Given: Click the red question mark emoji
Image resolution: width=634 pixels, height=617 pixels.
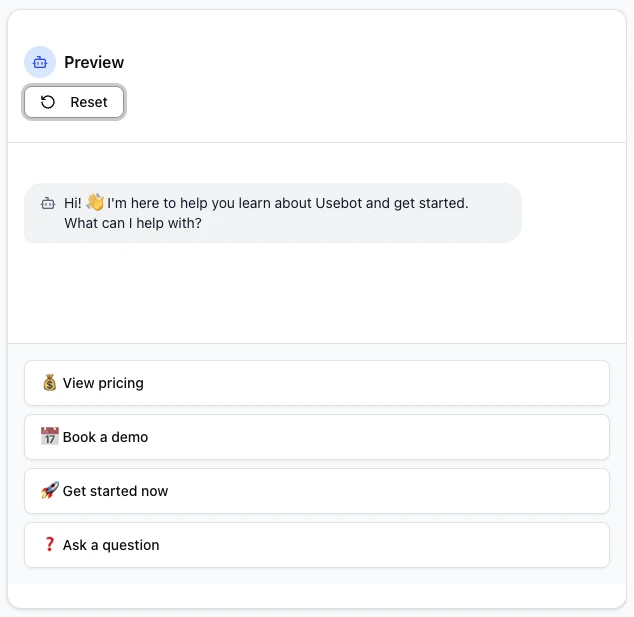Looking at the screenshot, I should 50,545.
